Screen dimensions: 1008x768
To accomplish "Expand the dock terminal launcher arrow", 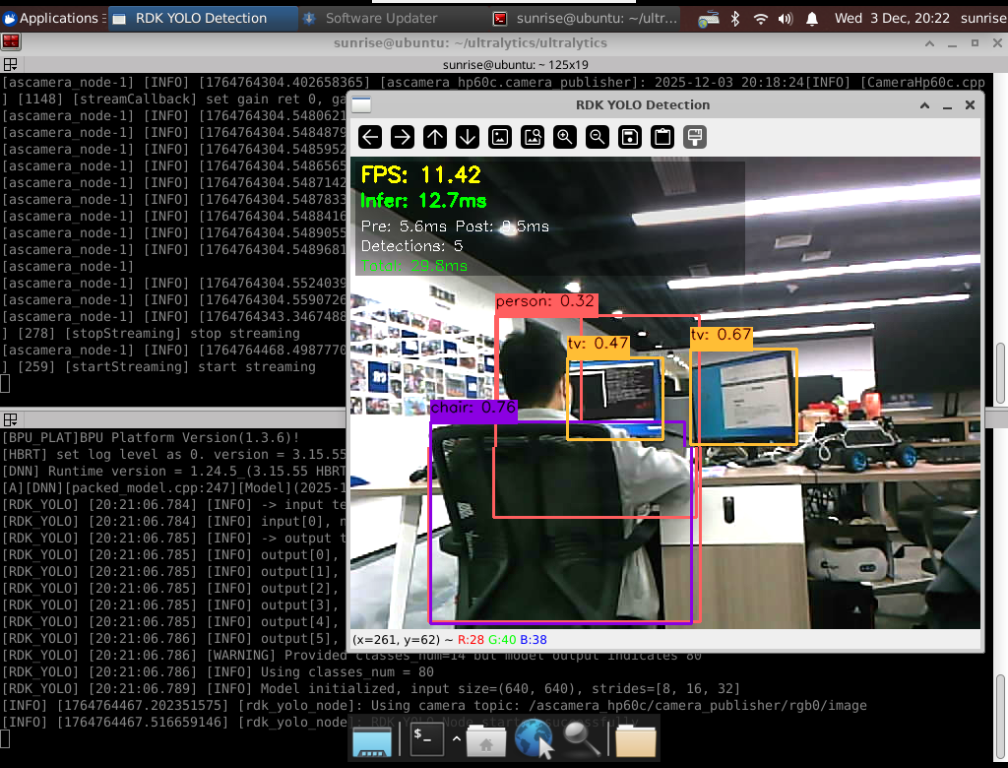I will pos(456,739).
